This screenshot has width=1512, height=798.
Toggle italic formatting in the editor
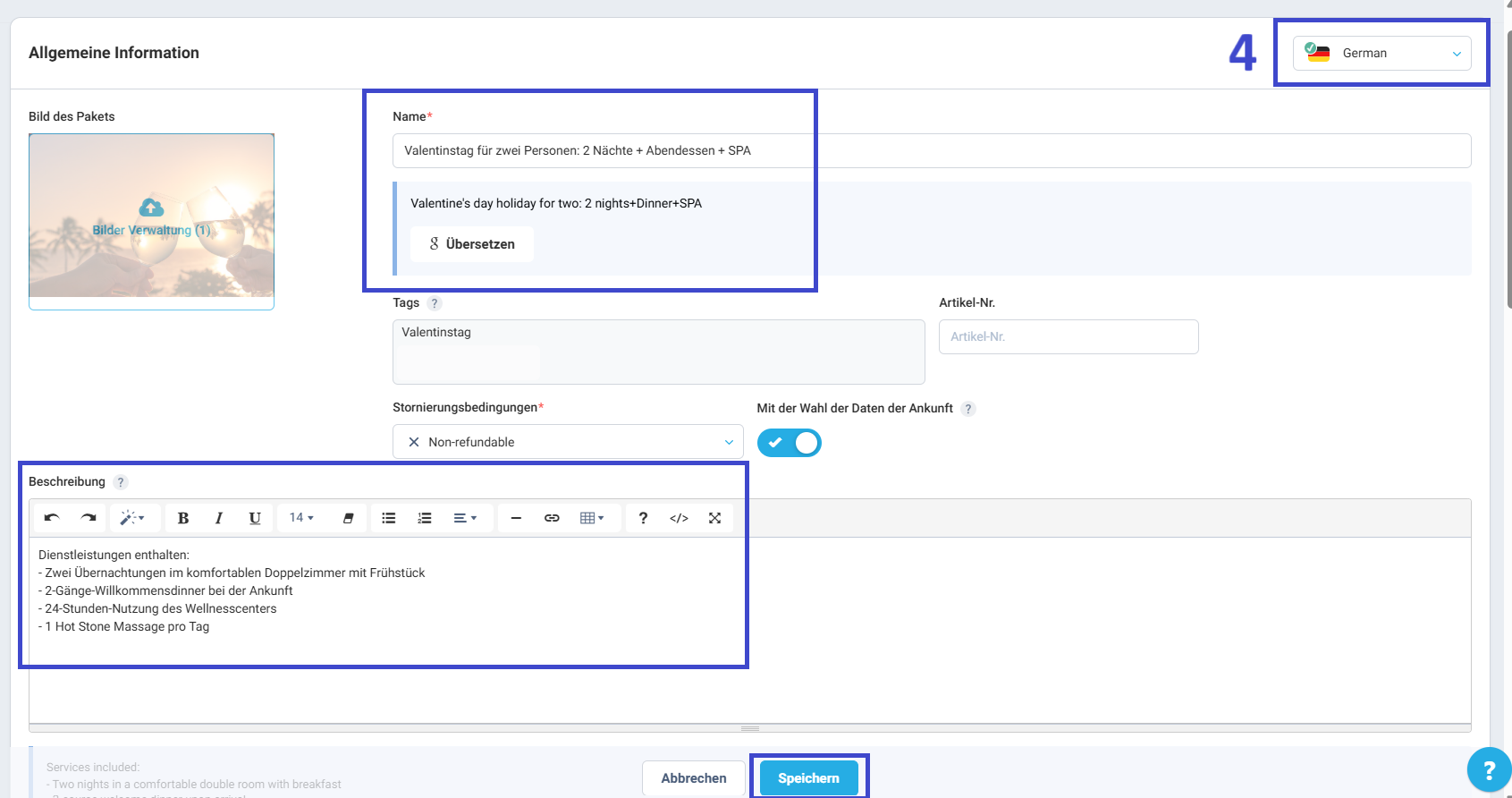218,518
